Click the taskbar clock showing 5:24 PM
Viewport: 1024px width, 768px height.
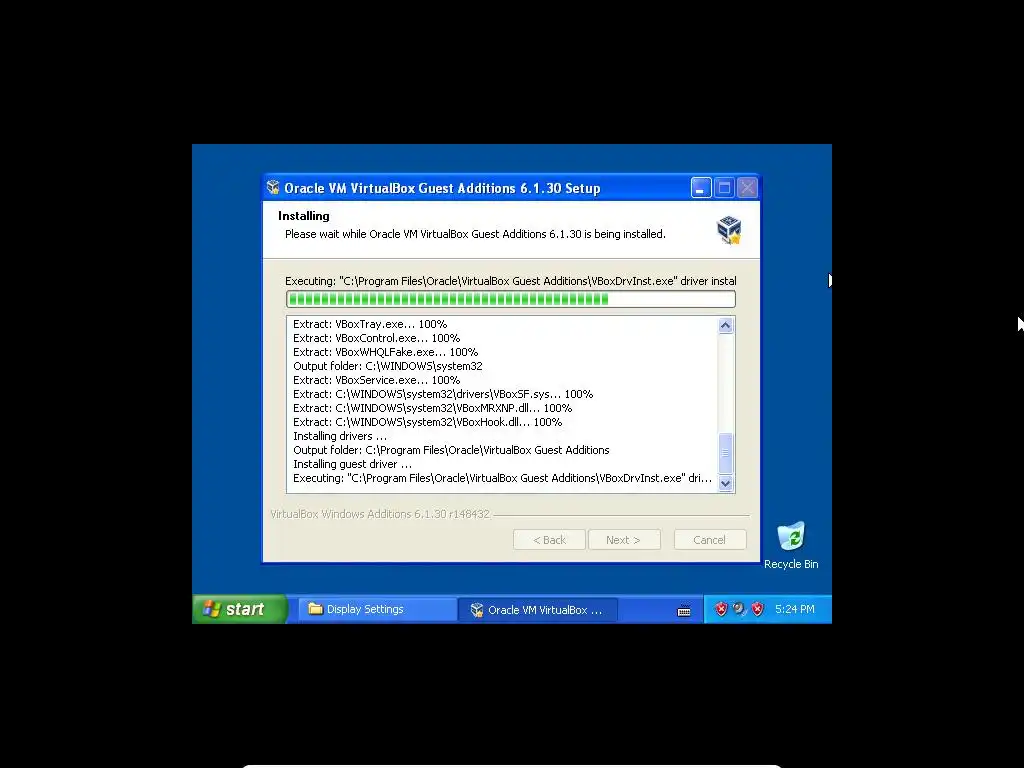(x=795, y=609)
